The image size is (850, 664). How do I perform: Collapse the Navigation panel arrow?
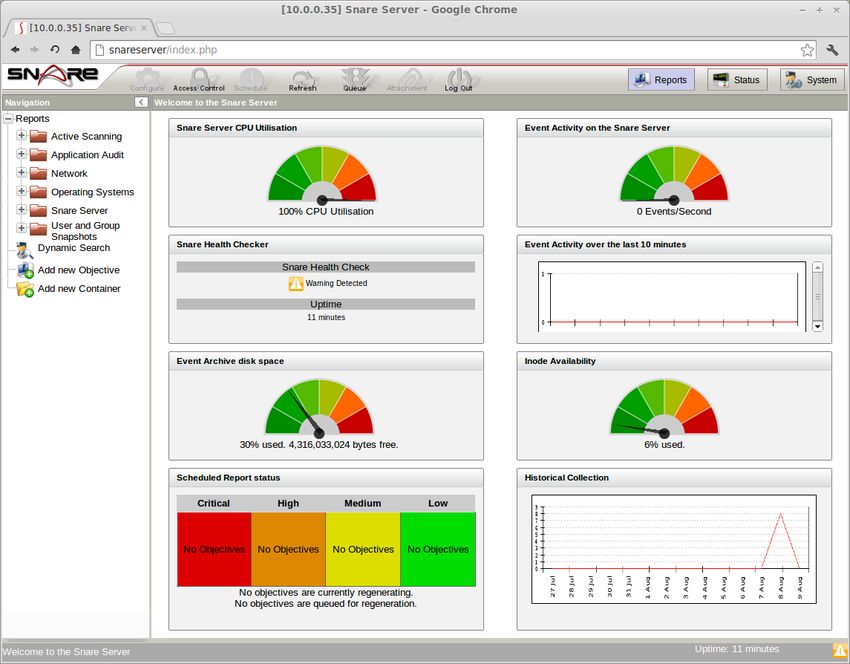coord(141,102)
